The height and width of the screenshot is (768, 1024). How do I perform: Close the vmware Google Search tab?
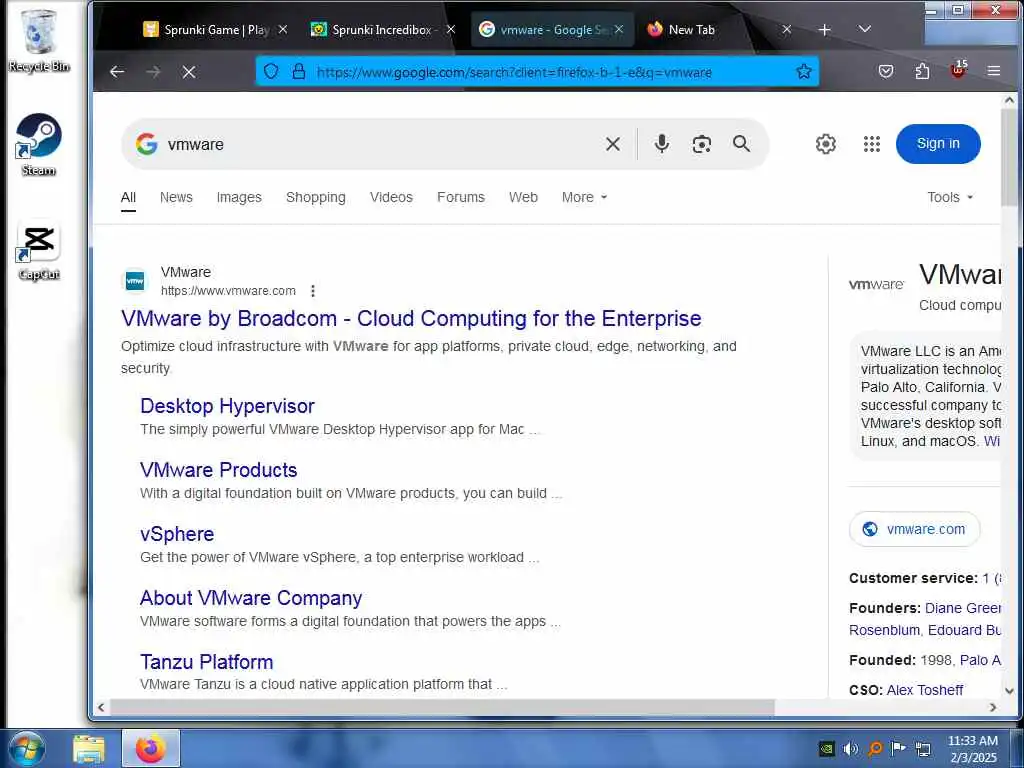click(618, 29)
